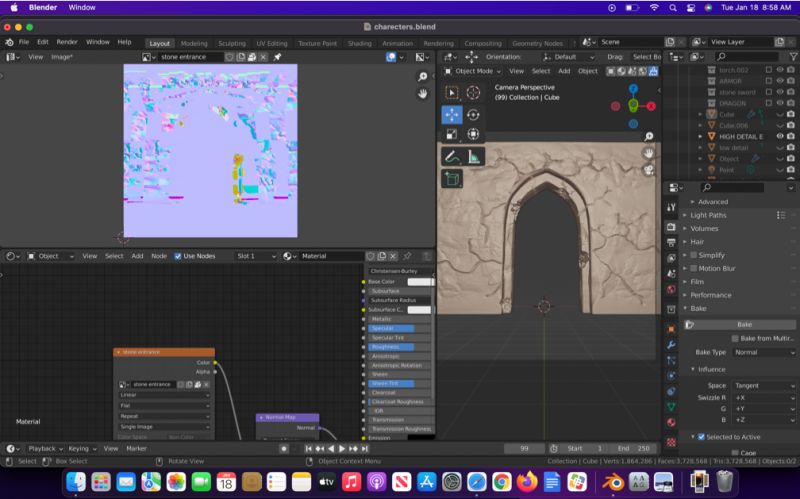This screenshot has height=499, width=800.
Task: Enable the Simplify checkbox
Action: coord(693,255)
